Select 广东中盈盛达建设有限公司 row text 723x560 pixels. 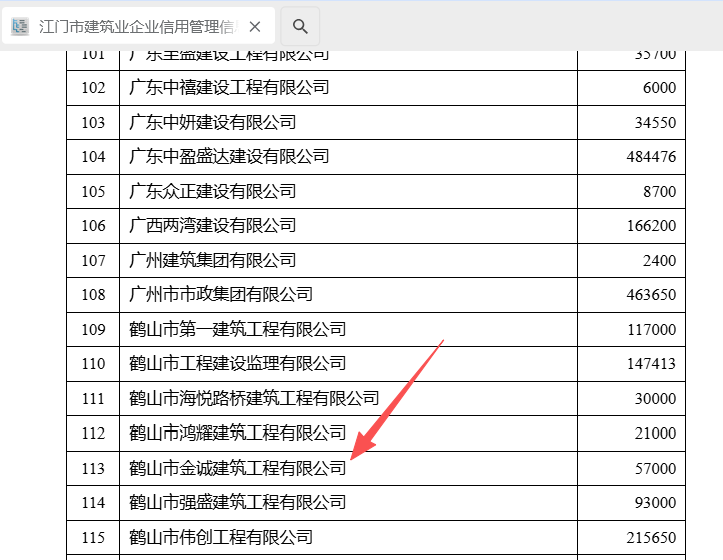[x=229, y=157]
